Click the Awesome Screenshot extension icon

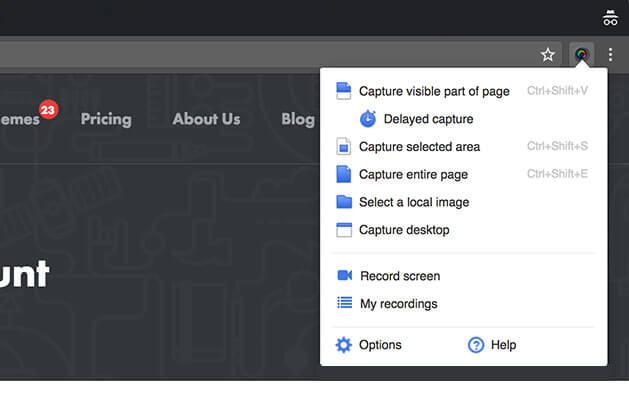581,54
